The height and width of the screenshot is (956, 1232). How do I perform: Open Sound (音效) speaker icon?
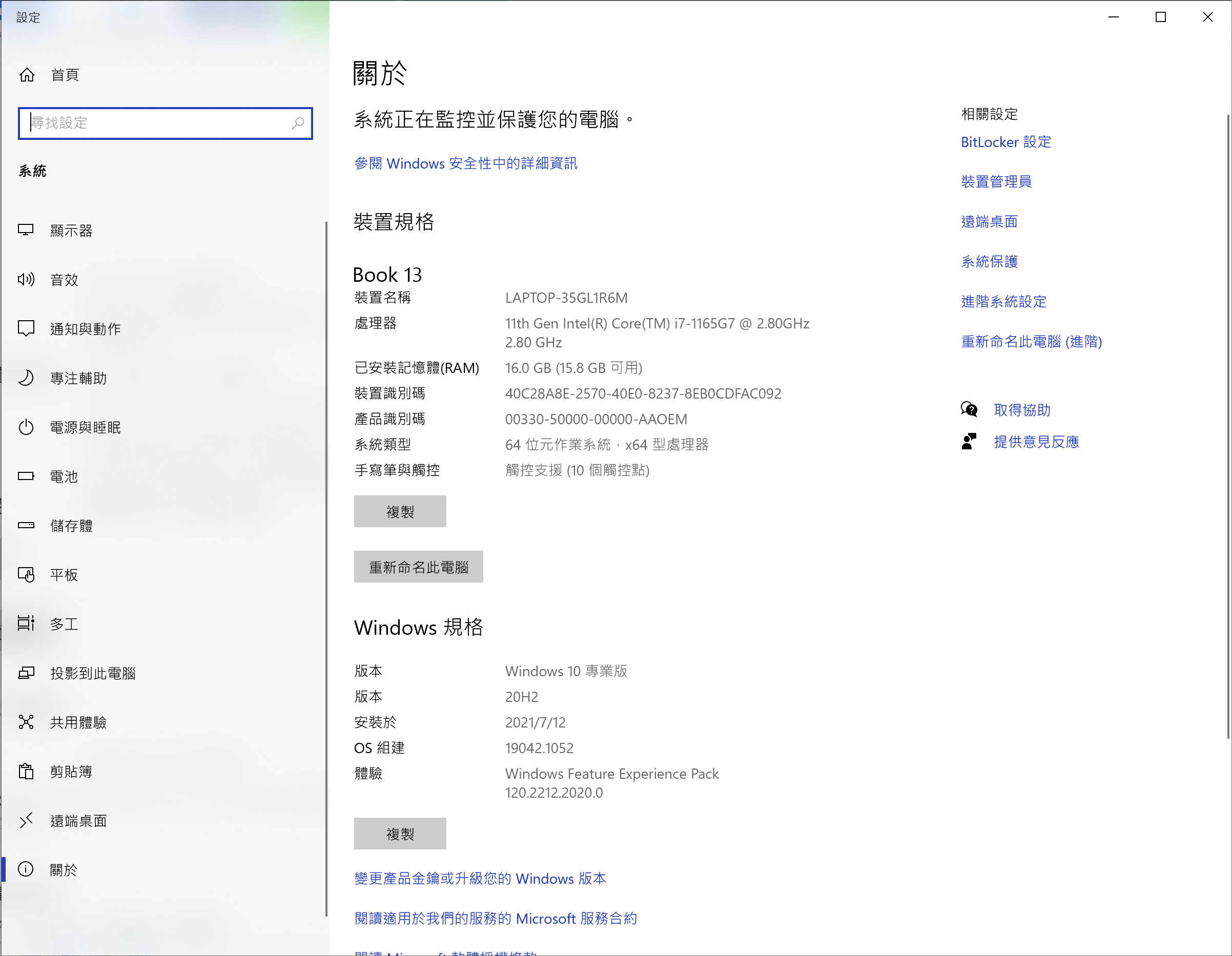coord(26,280)
